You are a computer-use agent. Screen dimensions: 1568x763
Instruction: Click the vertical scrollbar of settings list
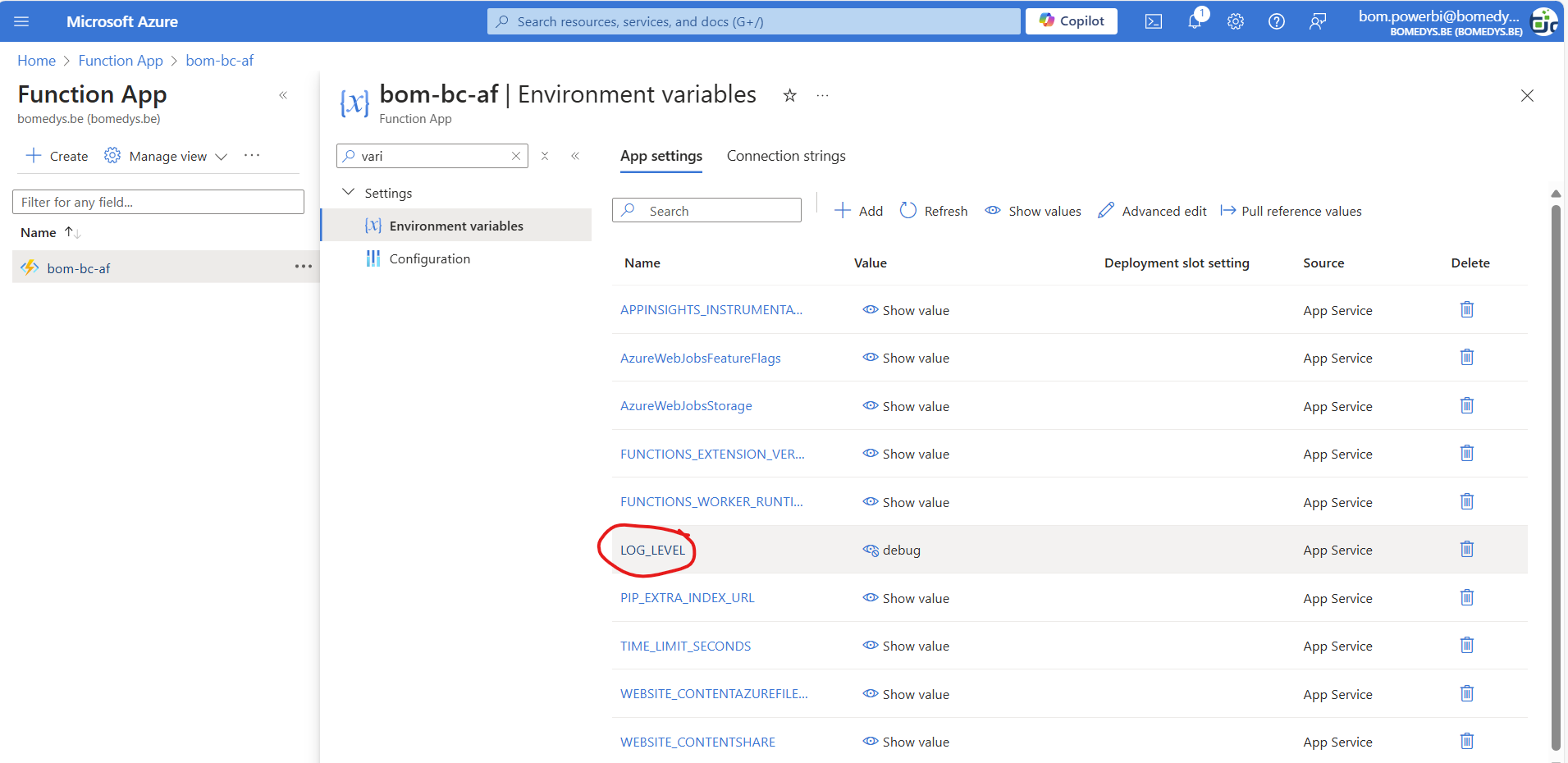tap(1556, 476)
